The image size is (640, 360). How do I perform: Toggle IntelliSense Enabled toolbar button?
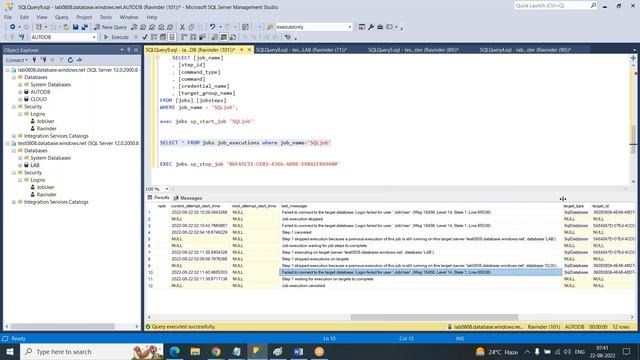tap(172, 37)
